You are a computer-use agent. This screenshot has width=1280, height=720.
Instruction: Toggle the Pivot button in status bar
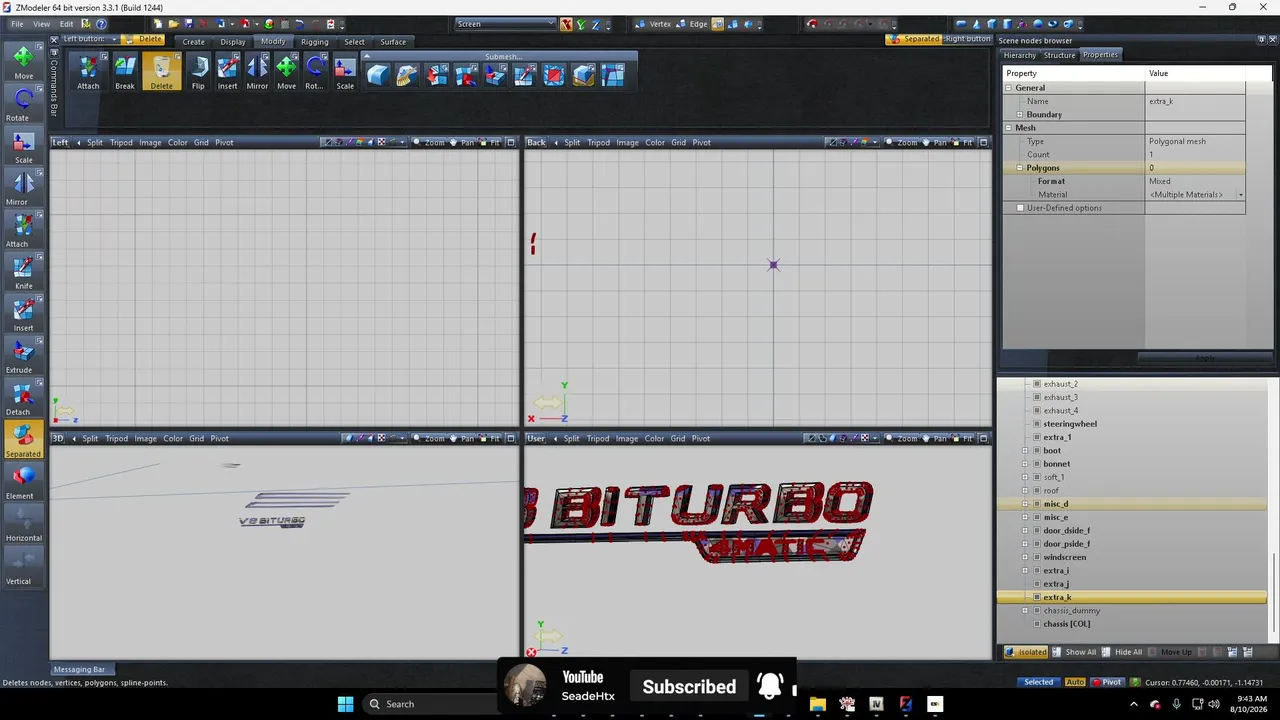click(x=1107, y=682)
